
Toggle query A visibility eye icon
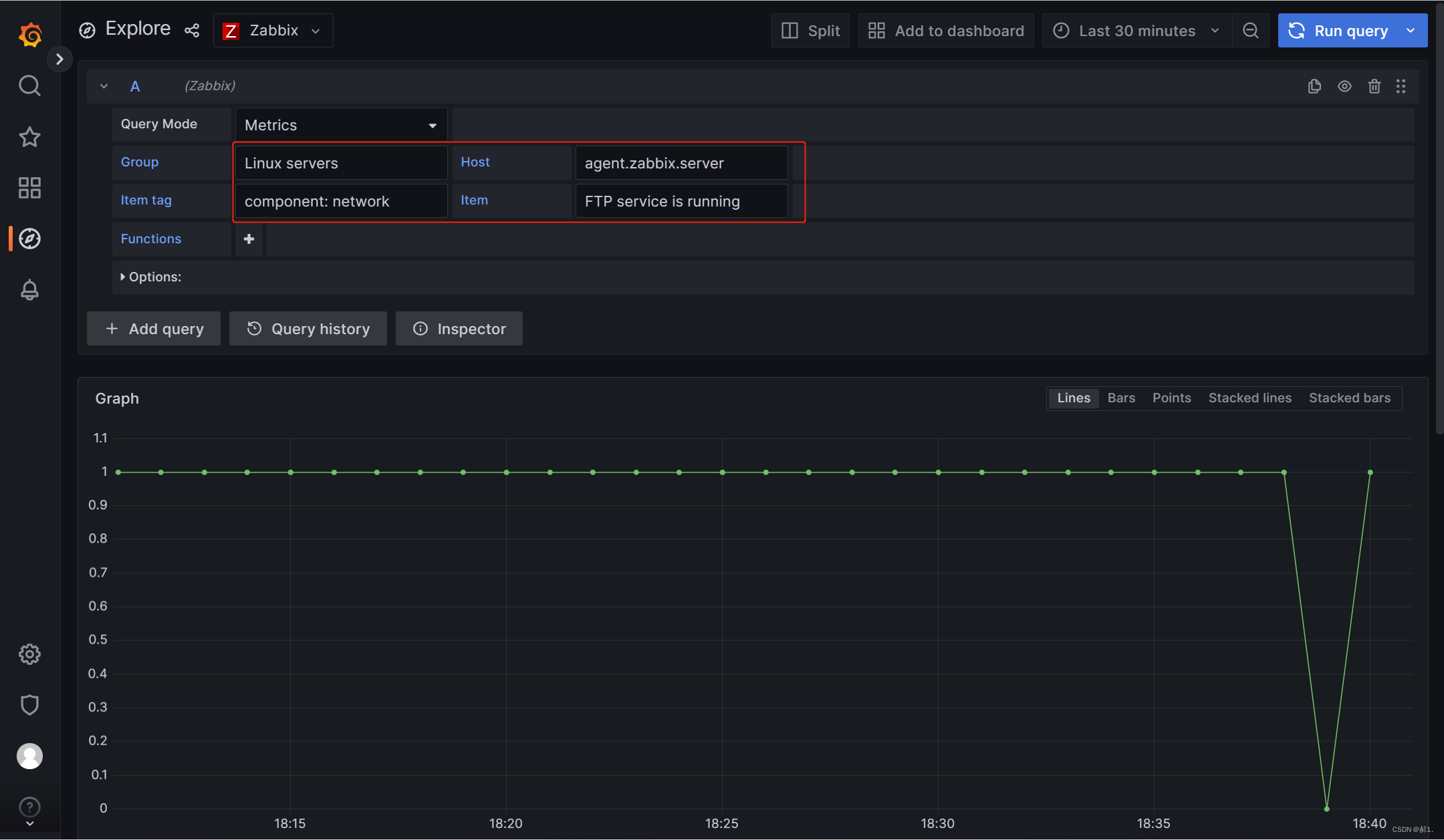(x=1344, y=86)
